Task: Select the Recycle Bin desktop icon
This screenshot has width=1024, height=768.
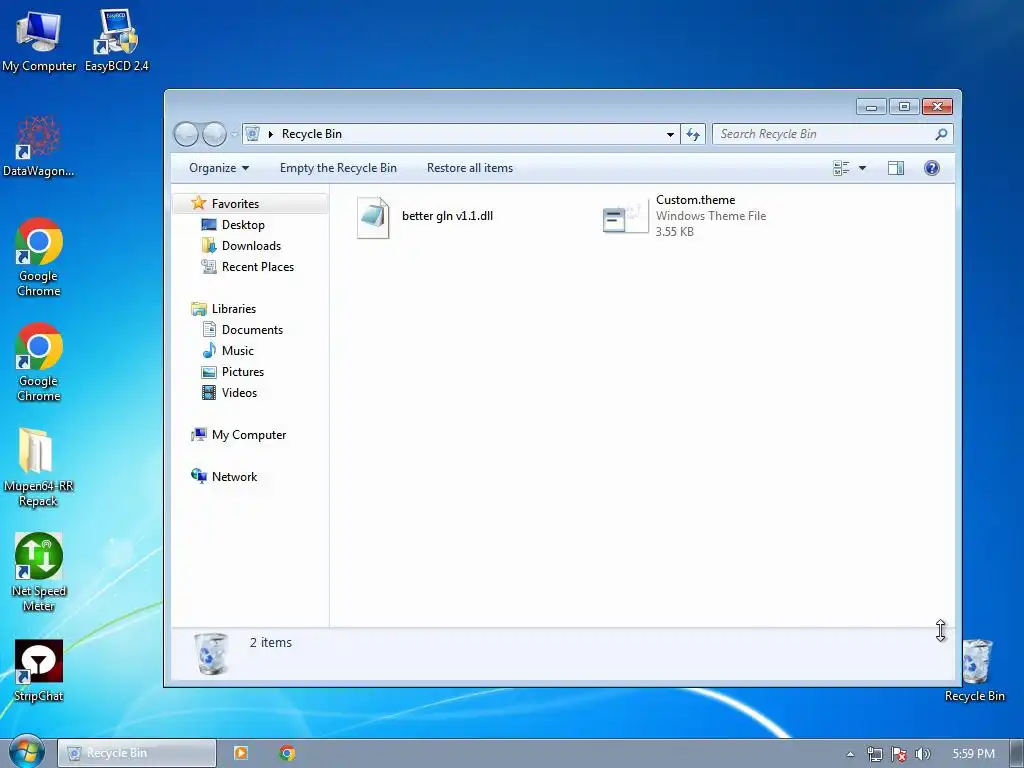Action: click(975, 671)
